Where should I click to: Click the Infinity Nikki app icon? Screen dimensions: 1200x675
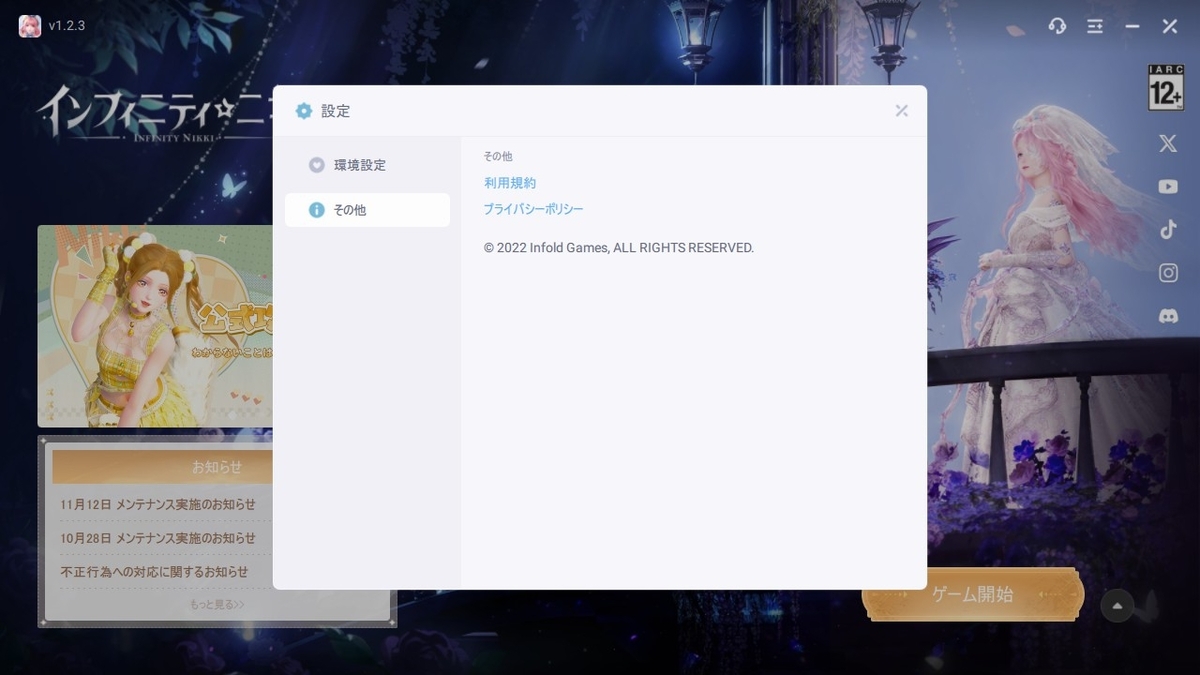tap(30, 26)
